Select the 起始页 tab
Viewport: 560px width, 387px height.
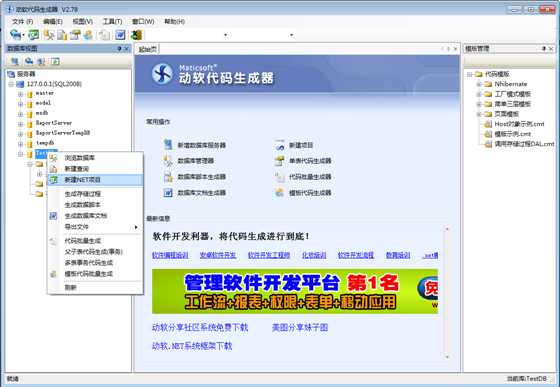coord(147,49)
